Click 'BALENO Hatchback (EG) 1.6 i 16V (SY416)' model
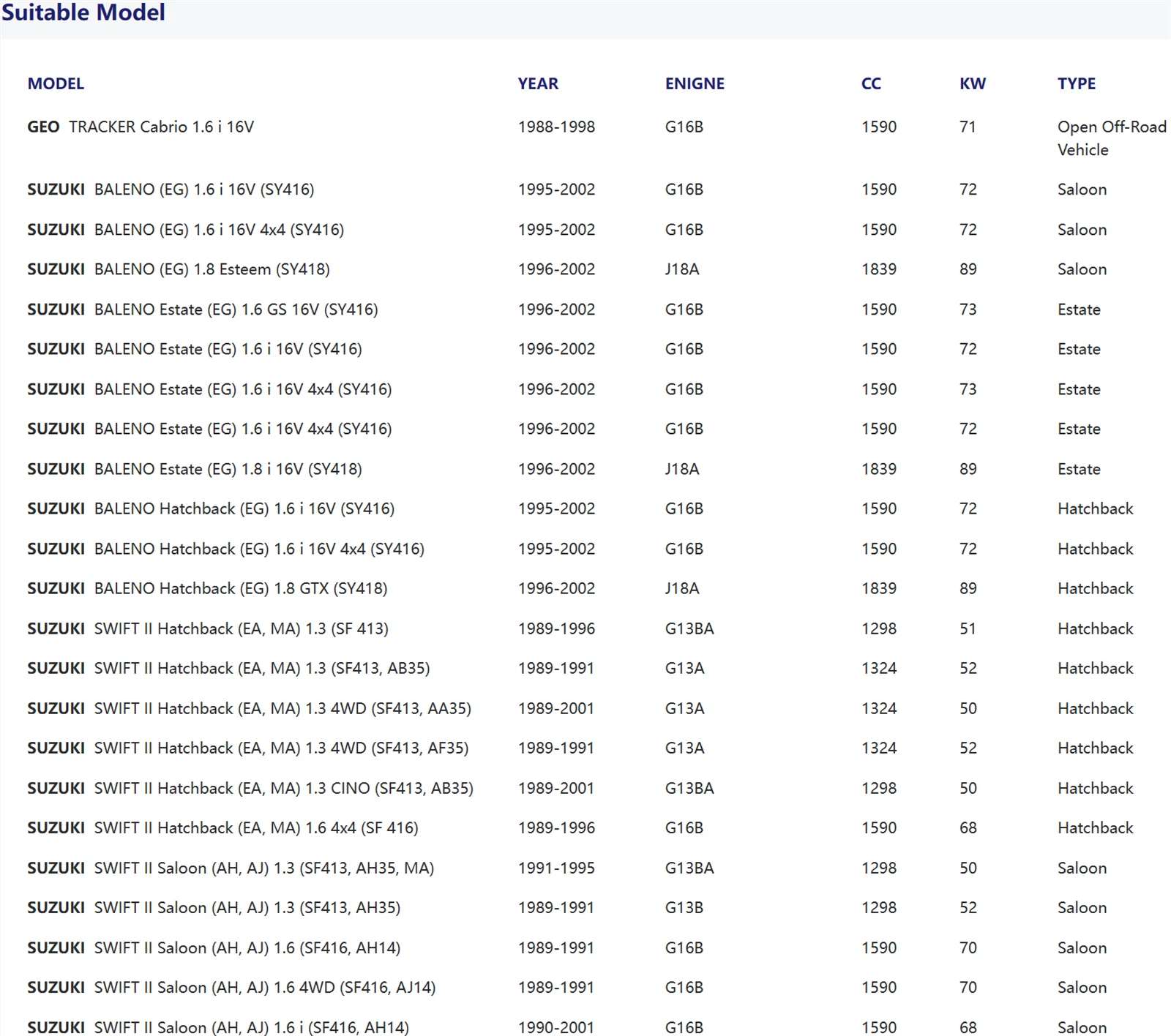 pyautogui.click(x=244, y=508)
